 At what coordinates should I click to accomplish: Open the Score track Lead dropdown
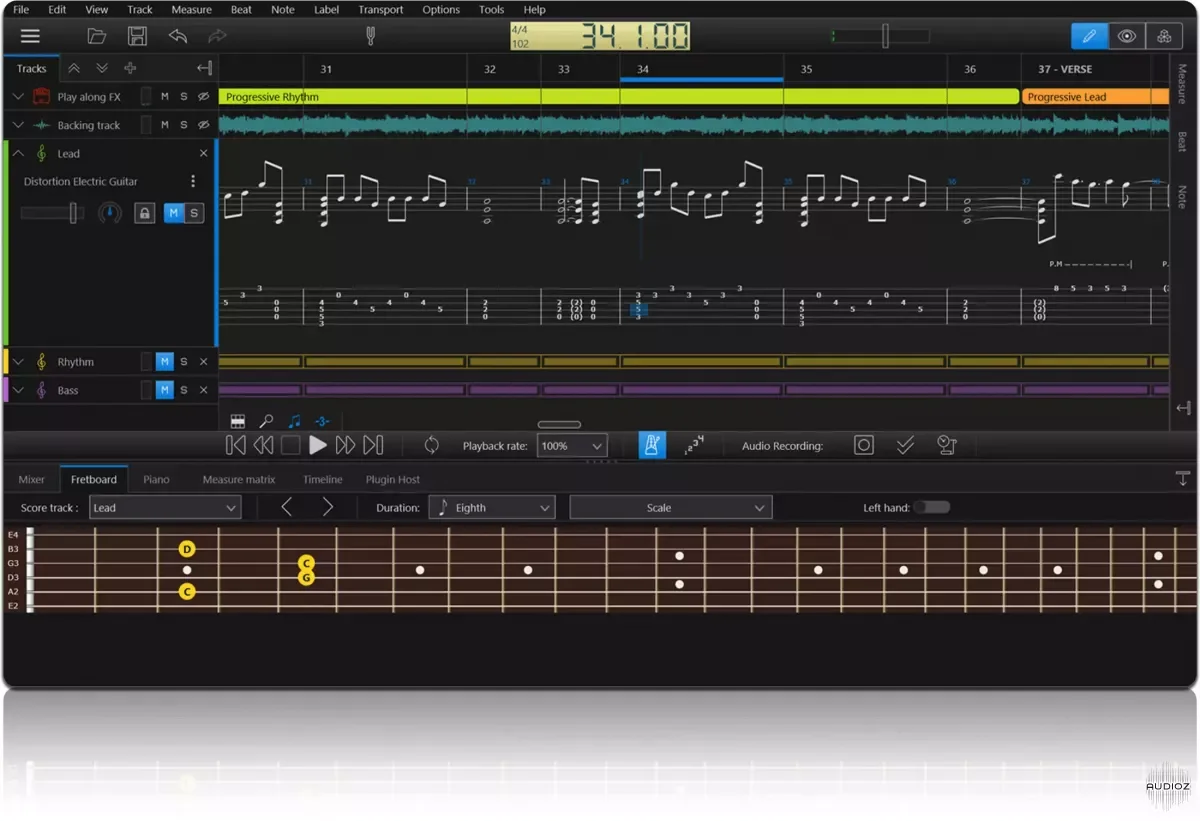(x=165, y=507)
